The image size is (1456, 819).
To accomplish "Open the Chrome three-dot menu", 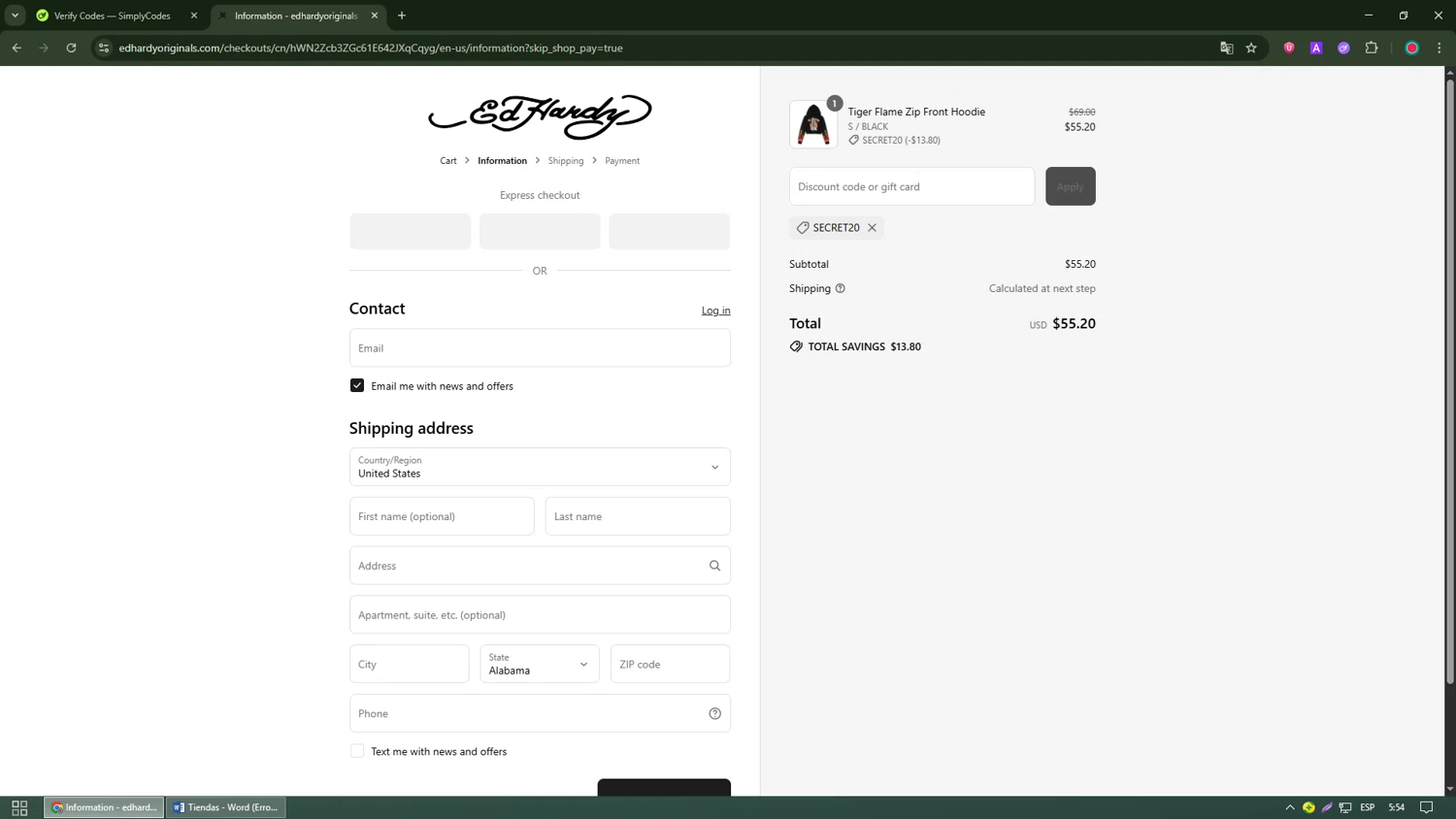I will coord(1439,48).
